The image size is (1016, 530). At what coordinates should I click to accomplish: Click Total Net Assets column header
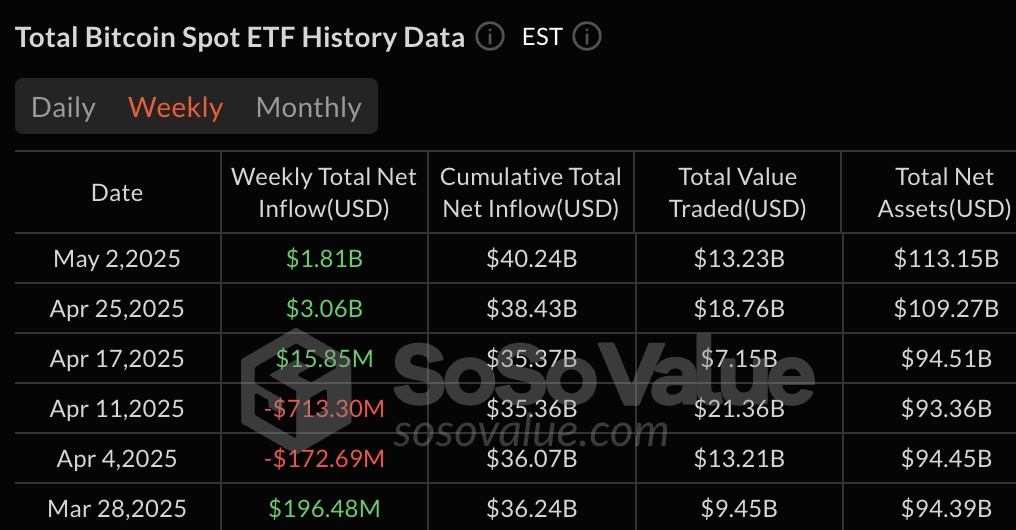(x=944, y=193)
